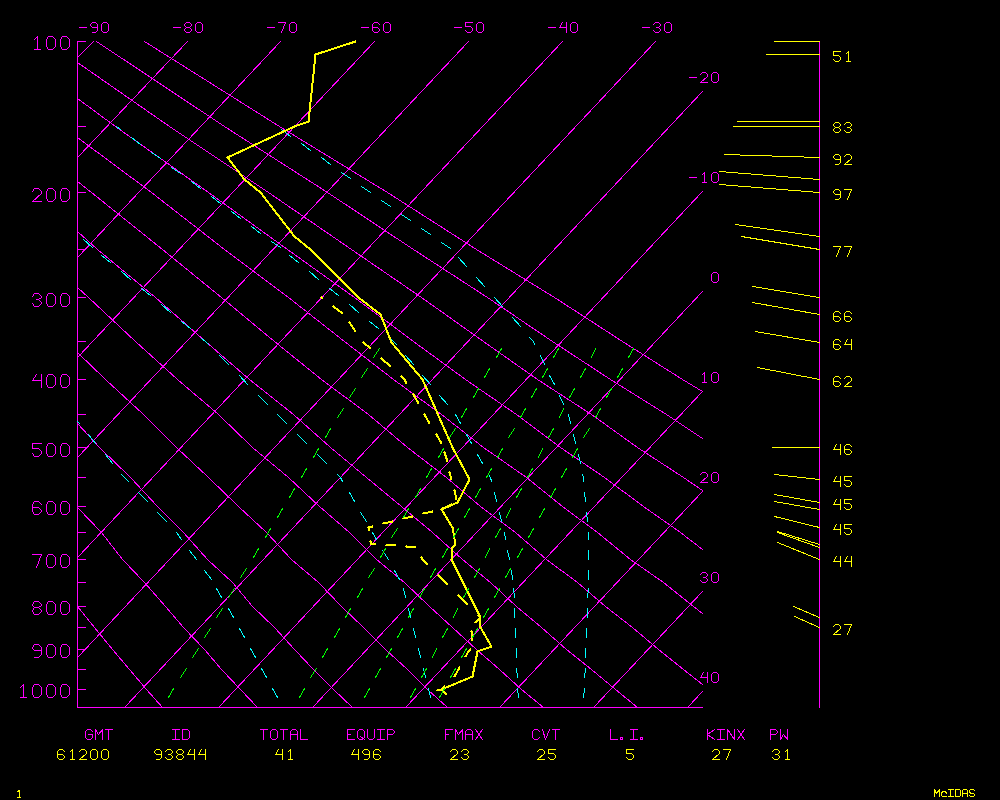Select the 100 pressure level label

pyautogui.click(x=50, y=43)
